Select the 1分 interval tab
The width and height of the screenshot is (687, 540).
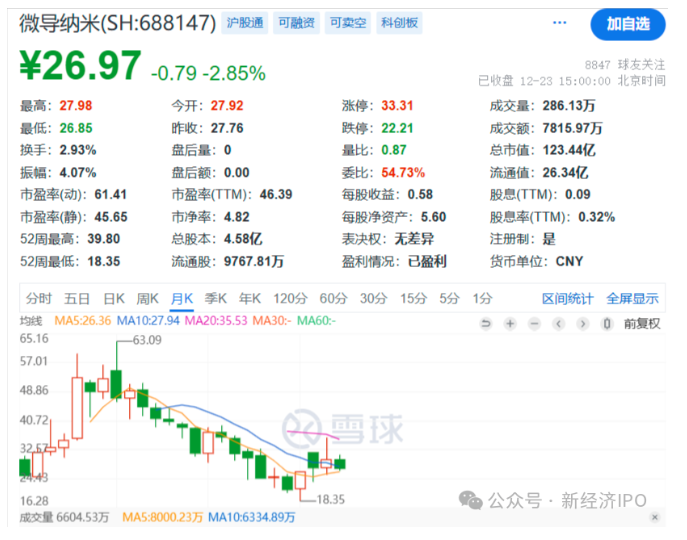coord(482,299)
